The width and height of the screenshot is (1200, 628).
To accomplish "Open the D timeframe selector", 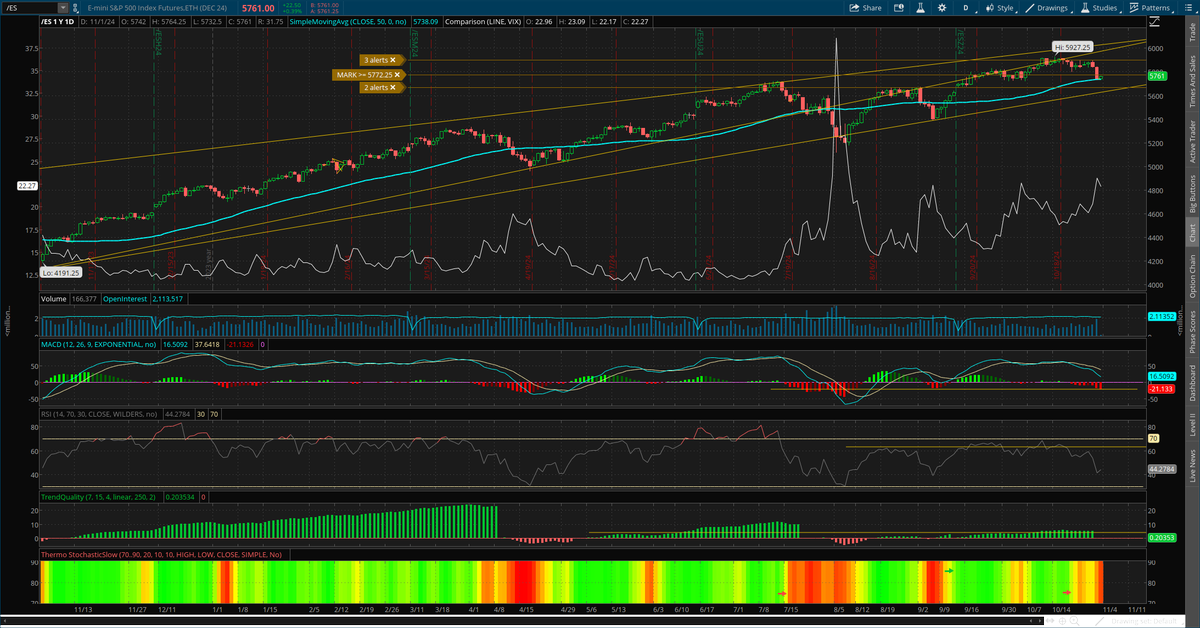I will 966,7.
